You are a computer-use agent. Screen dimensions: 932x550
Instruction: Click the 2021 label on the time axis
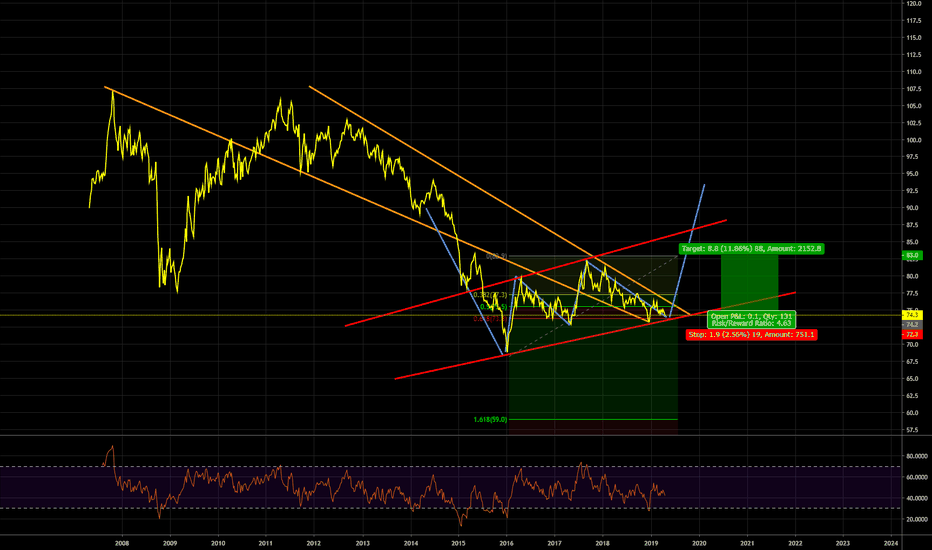click(x=747, y=543)
